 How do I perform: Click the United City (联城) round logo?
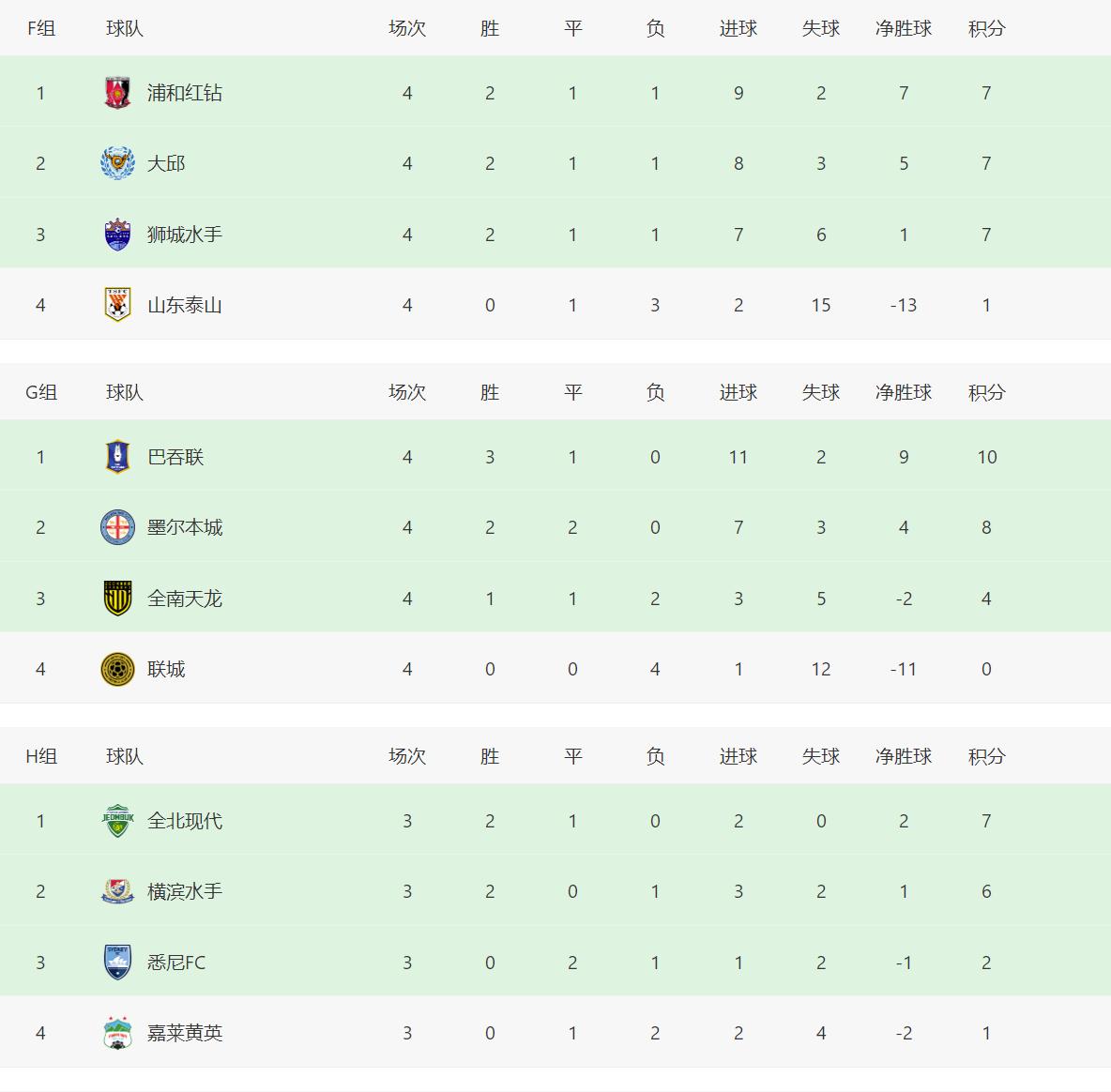click(117, 669)
